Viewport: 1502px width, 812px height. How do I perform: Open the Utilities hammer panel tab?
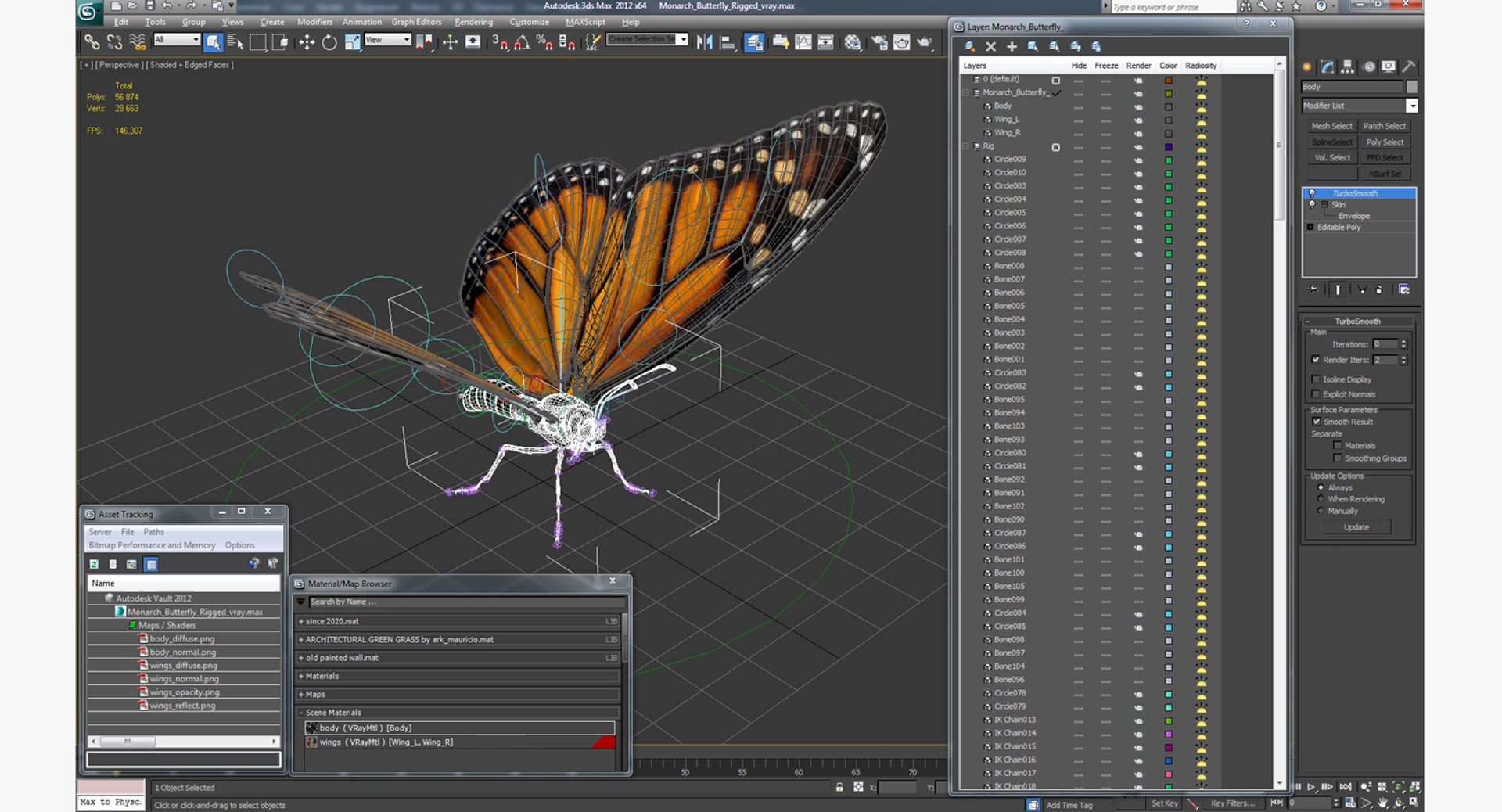[x=1409, y=66]
